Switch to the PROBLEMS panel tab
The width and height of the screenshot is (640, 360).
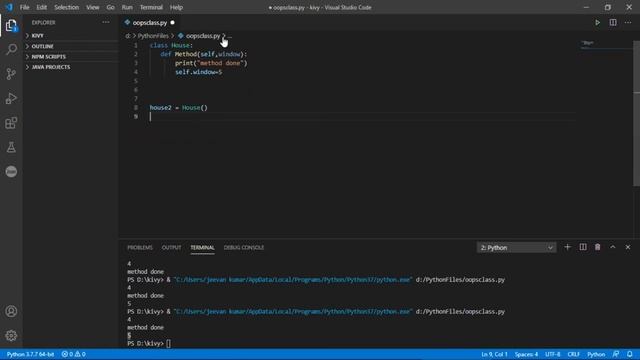140,247
